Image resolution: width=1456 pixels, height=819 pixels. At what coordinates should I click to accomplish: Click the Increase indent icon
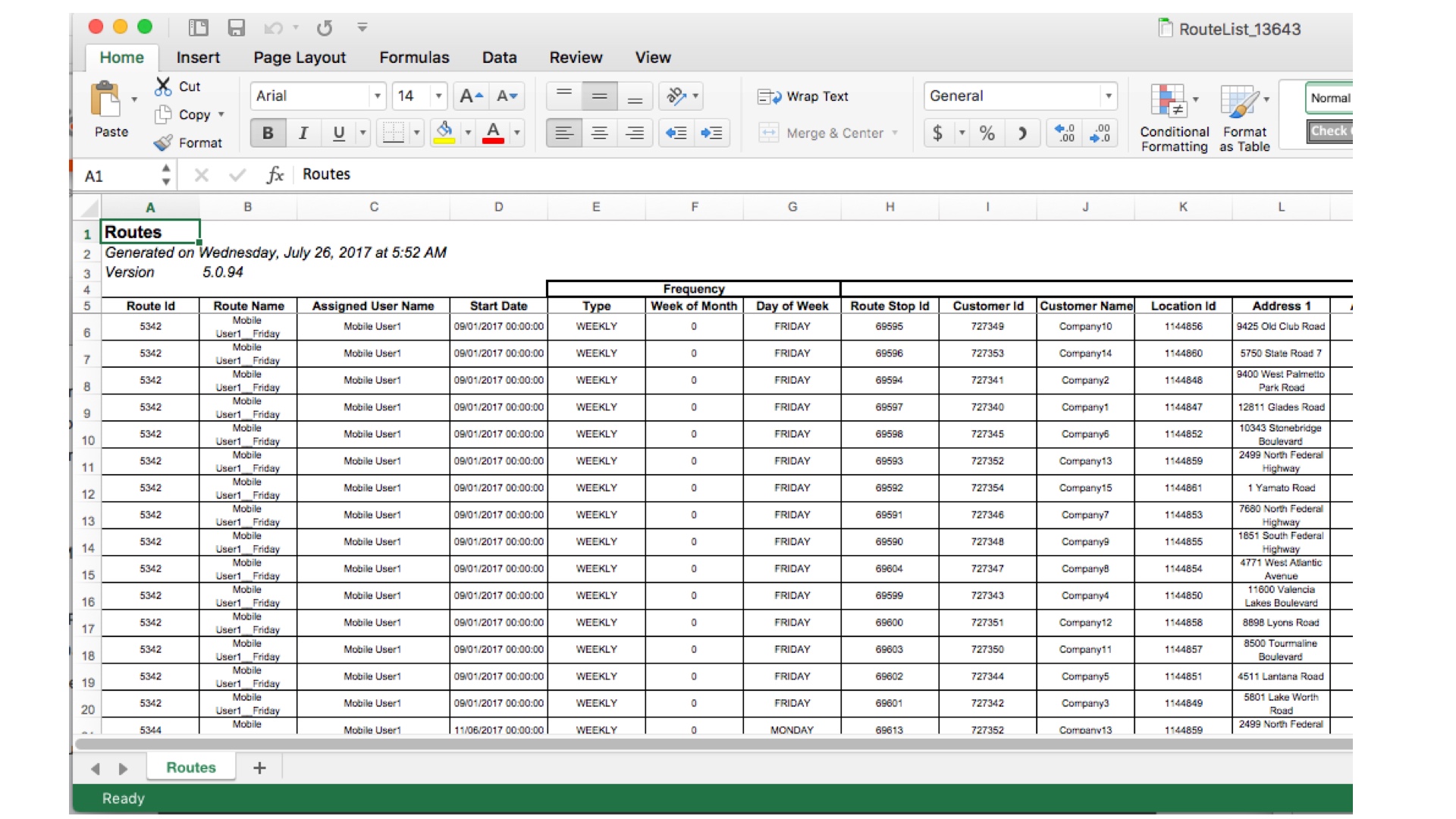pos(711,133)
